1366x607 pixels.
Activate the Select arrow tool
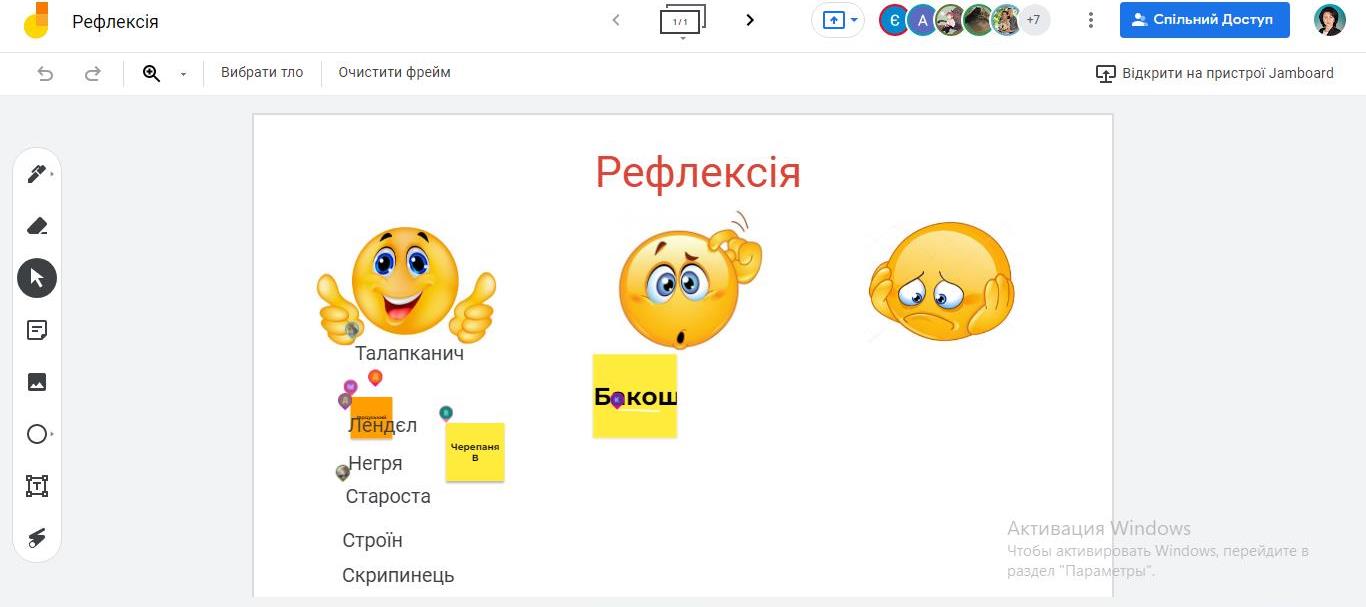pyautogui.click(x=37, y=278)
